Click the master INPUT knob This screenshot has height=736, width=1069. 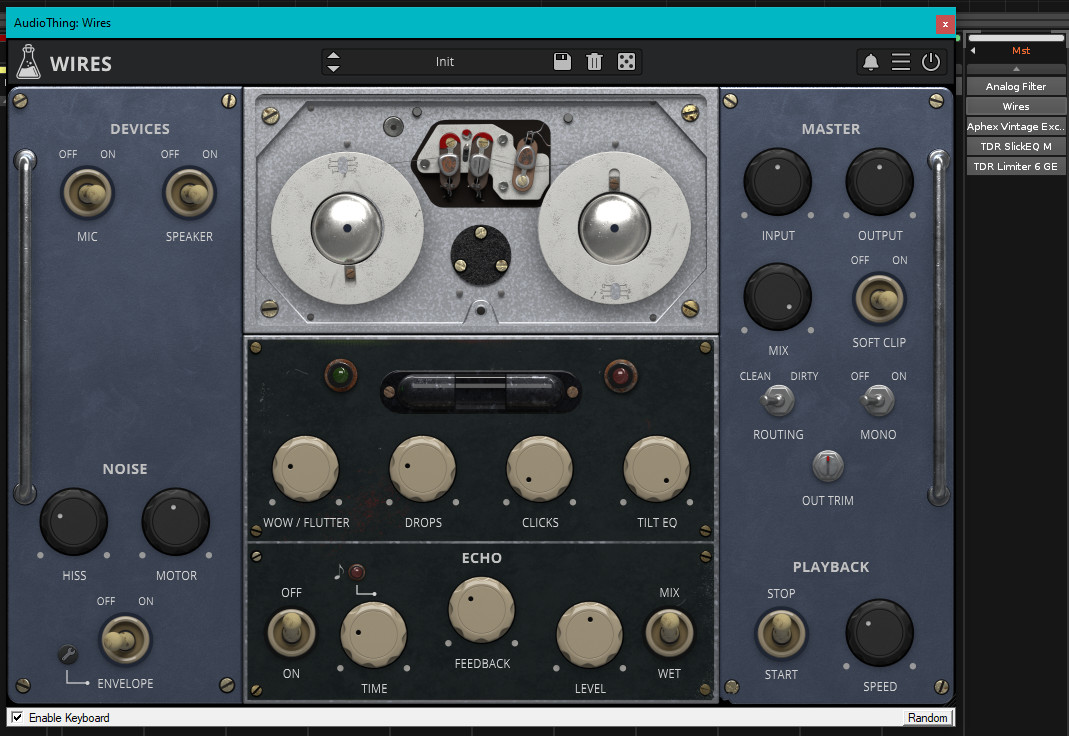click(778, 182)
